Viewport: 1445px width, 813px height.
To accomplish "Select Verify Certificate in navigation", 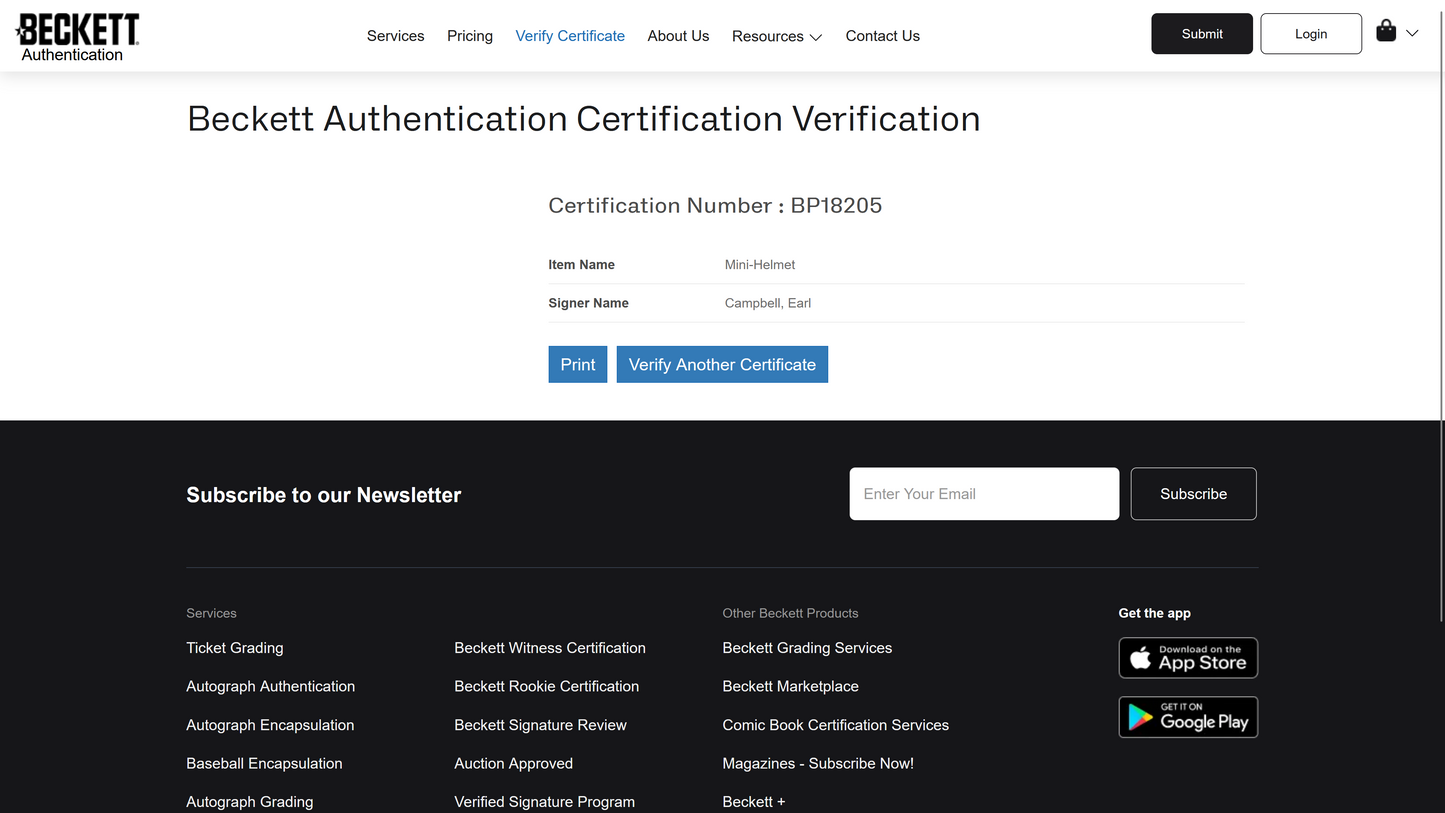I will (570, 36).
